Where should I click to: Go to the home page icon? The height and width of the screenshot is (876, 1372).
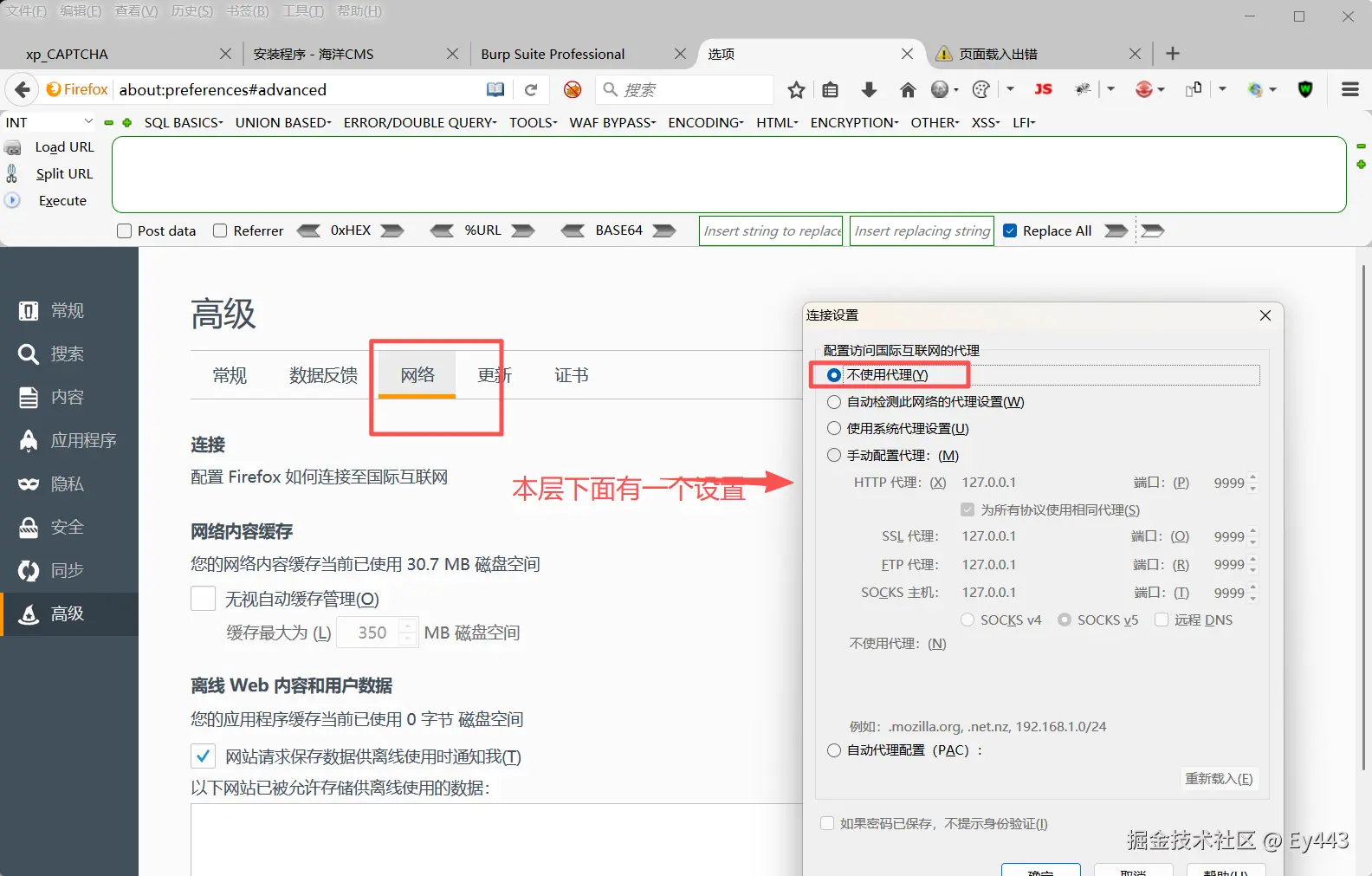908,89
